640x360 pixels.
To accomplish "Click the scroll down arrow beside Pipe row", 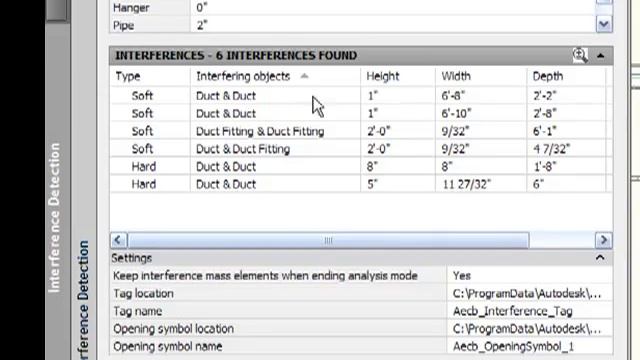I will tap(604, 24).
